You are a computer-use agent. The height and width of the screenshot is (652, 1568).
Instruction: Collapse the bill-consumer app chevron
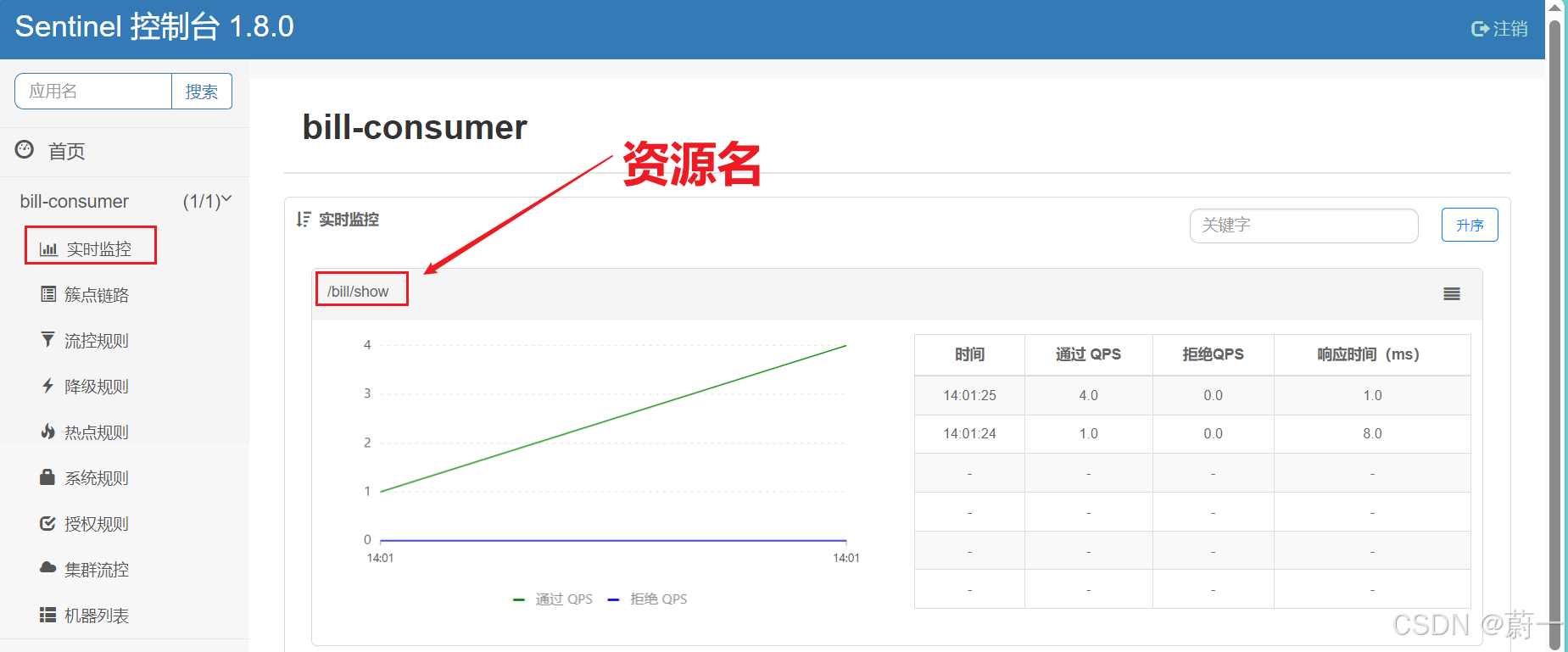tap(226, 199)
